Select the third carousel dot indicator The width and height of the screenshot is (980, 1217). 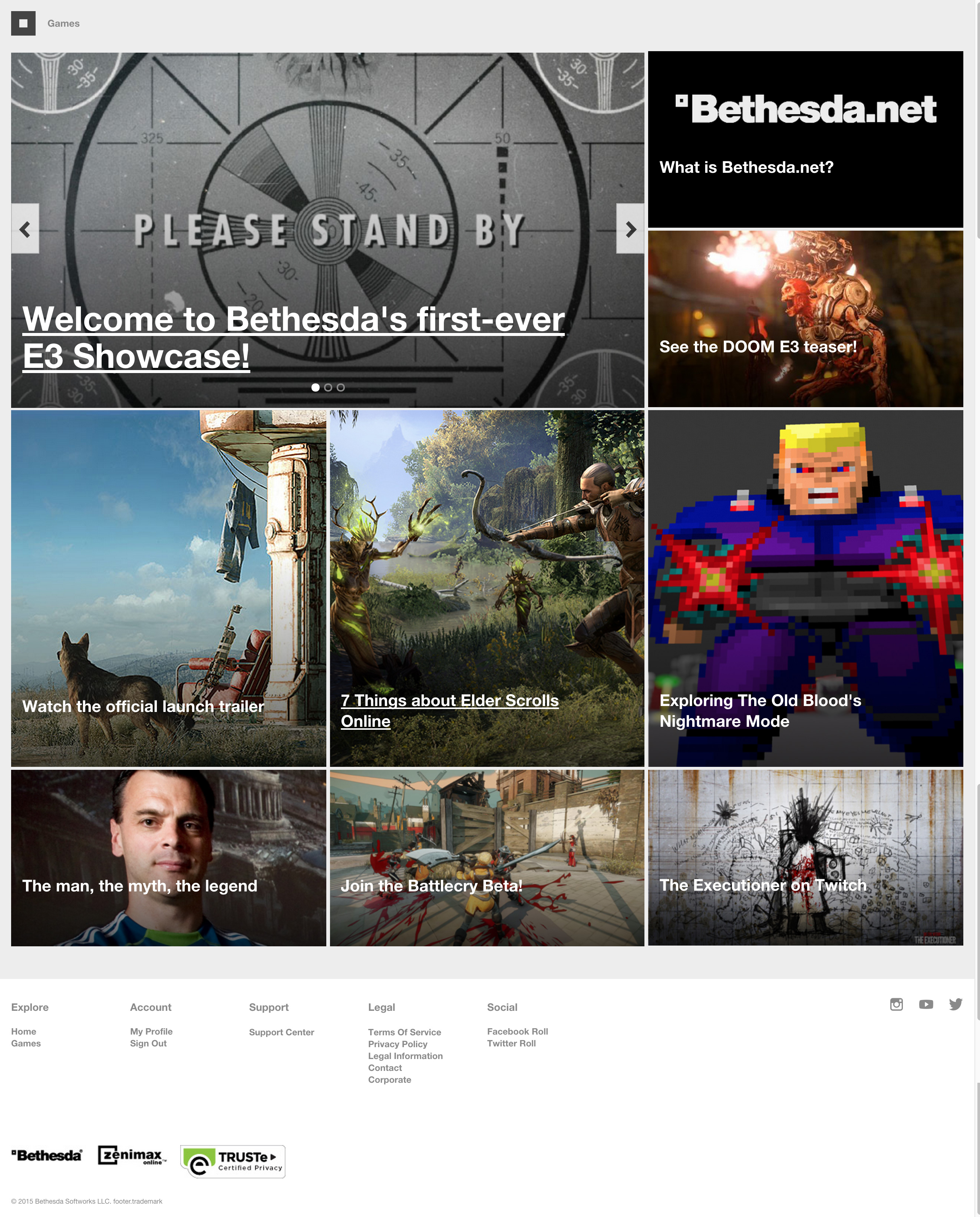click(x=340, y=387)
